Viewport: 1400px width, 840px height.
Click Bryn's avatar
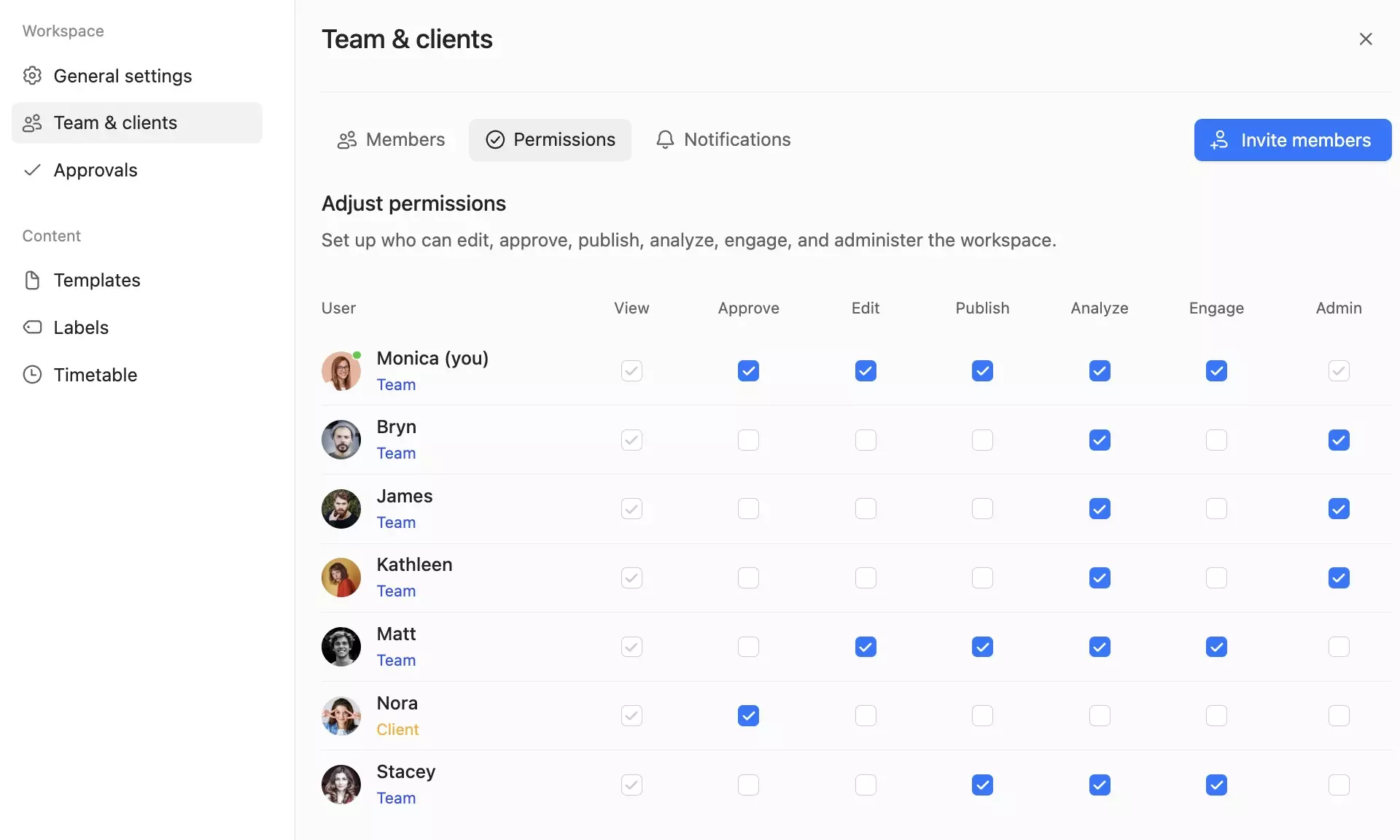click(341, 440)
